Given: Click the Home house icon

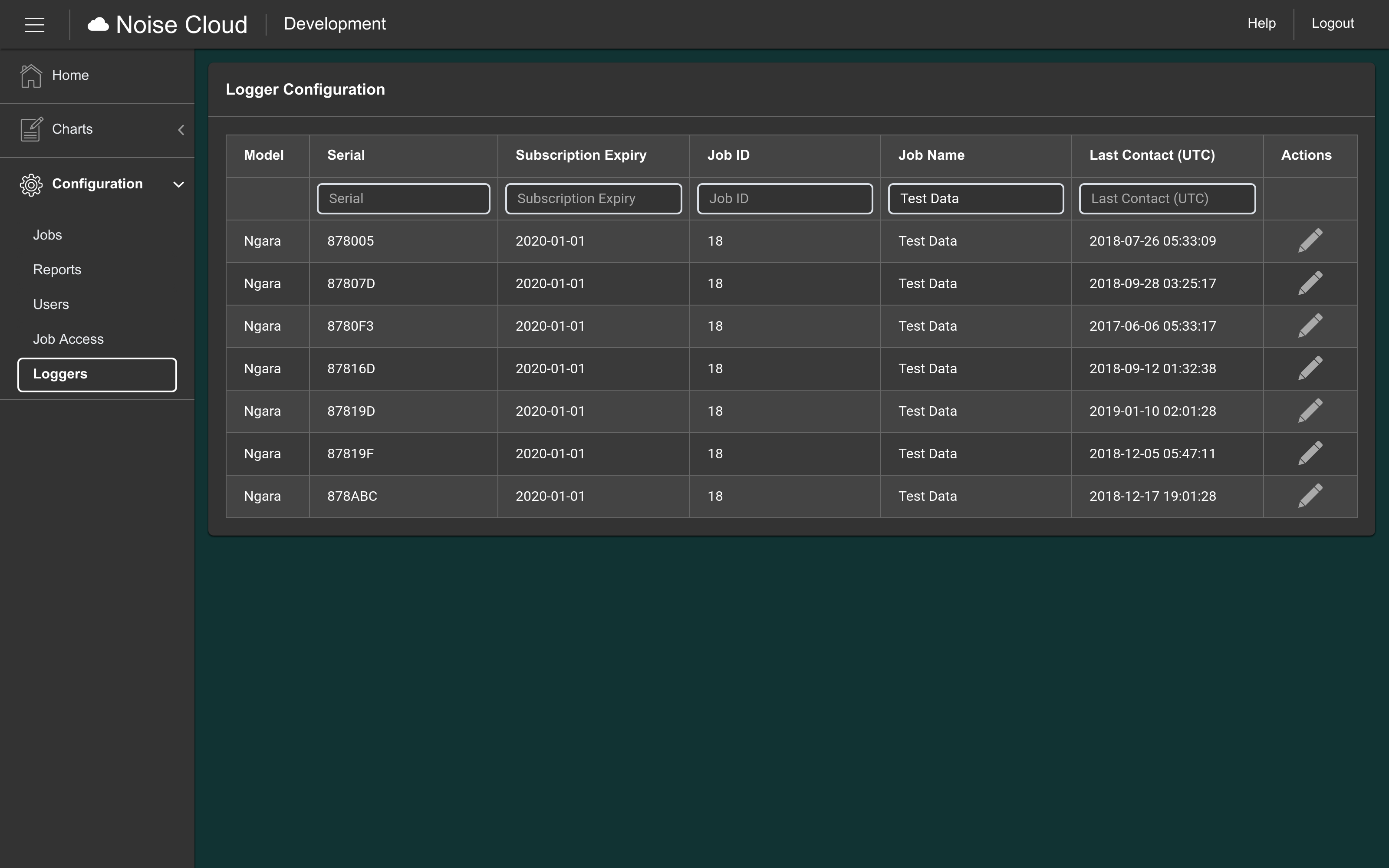Looking at the screenshot, I should [31, 76].
